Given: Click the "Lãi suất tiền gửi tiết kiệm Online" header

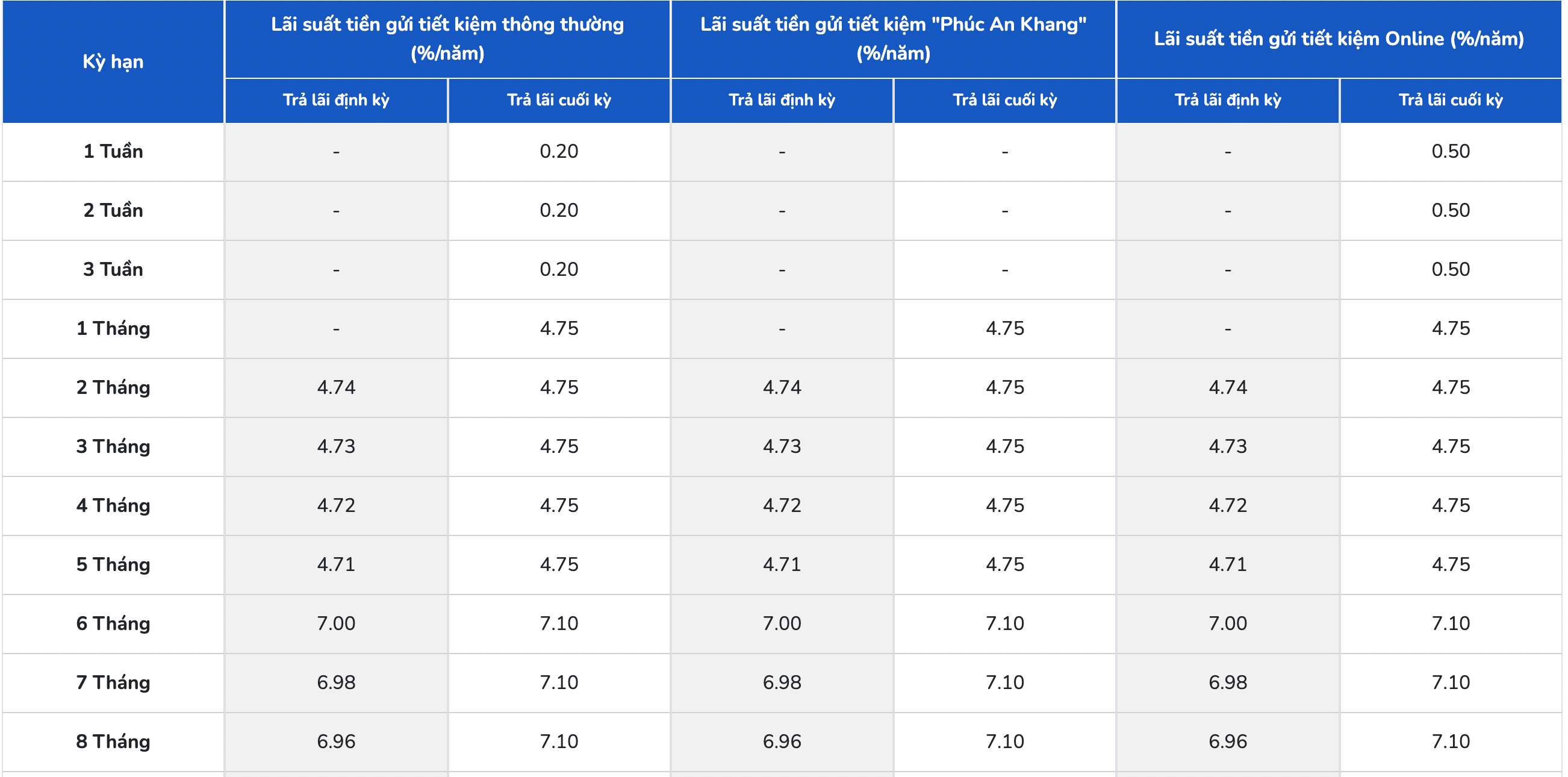Looking at the screenshot, I should point(1339,39).
